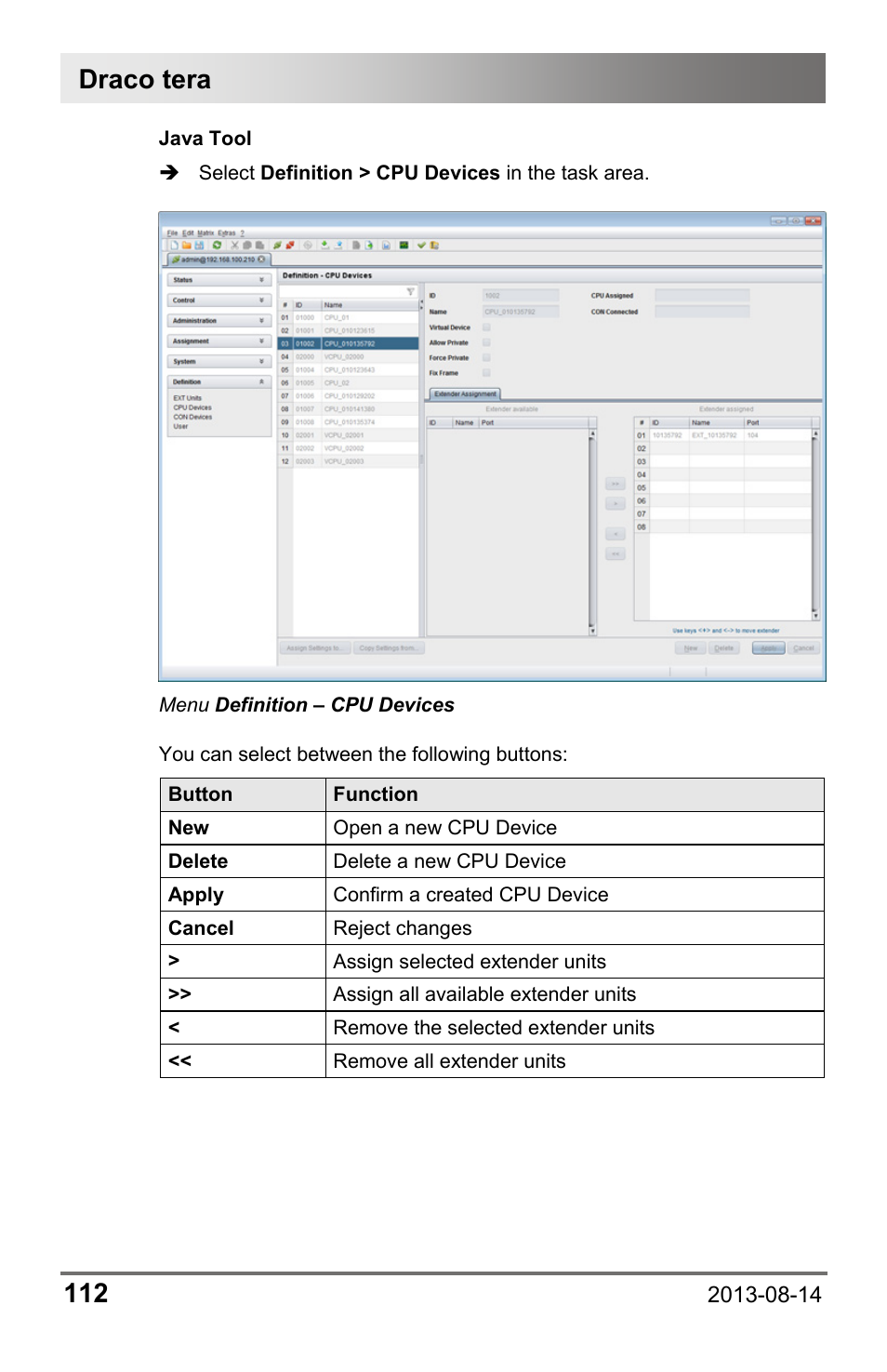Click the Name field showing CPU_010135792

click(521, 312)
